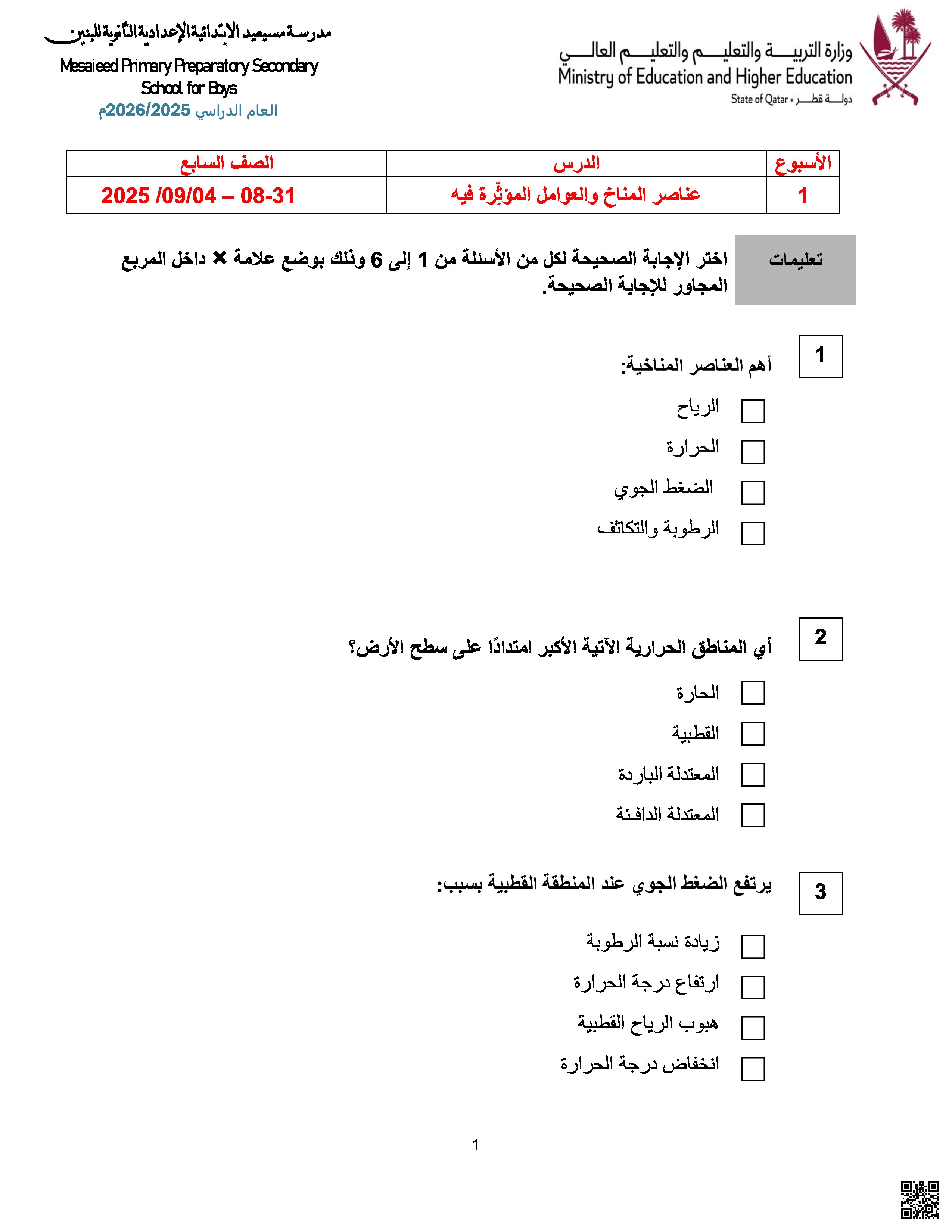Click the question number 2 box

(820, 638)
